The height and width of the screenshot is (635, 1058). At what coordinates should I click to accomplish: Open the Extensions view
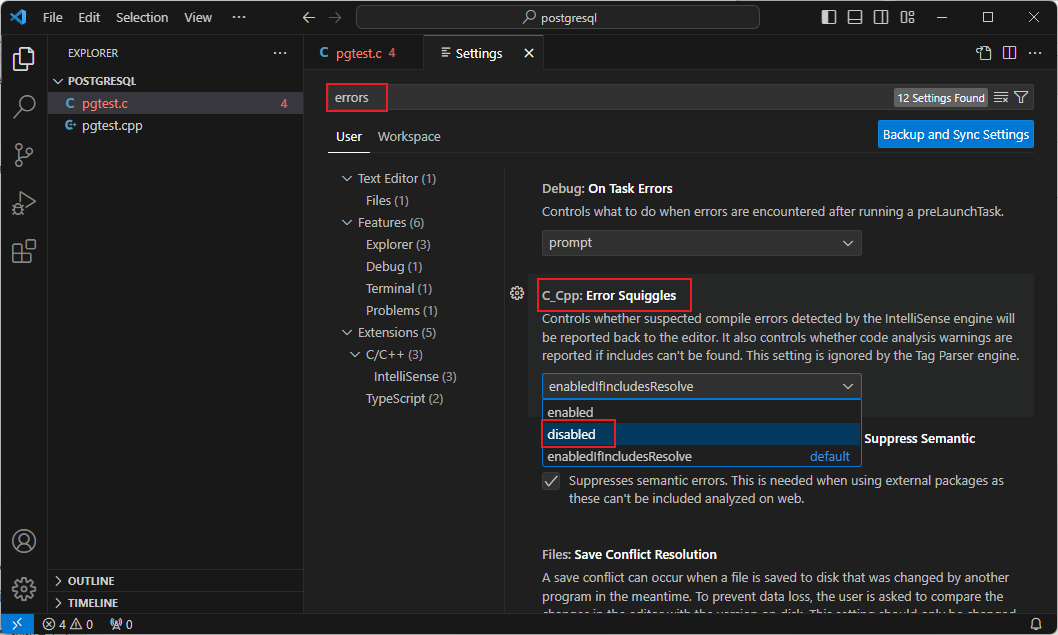coord(24,252)
